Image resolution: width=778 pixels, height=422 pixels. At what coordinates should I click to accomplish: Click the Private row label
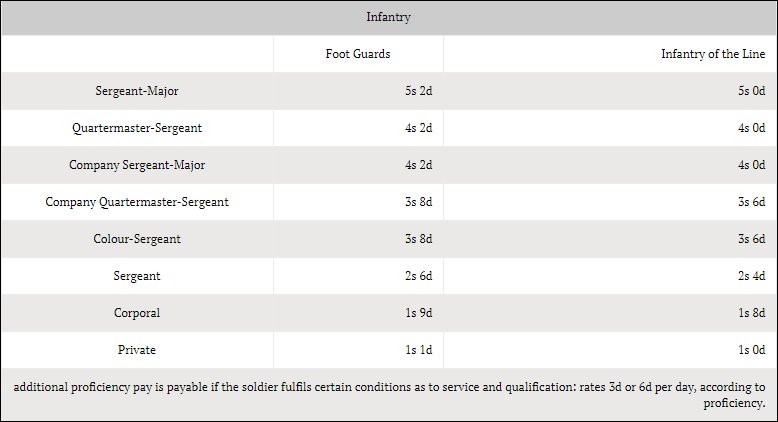pos(137,350)
